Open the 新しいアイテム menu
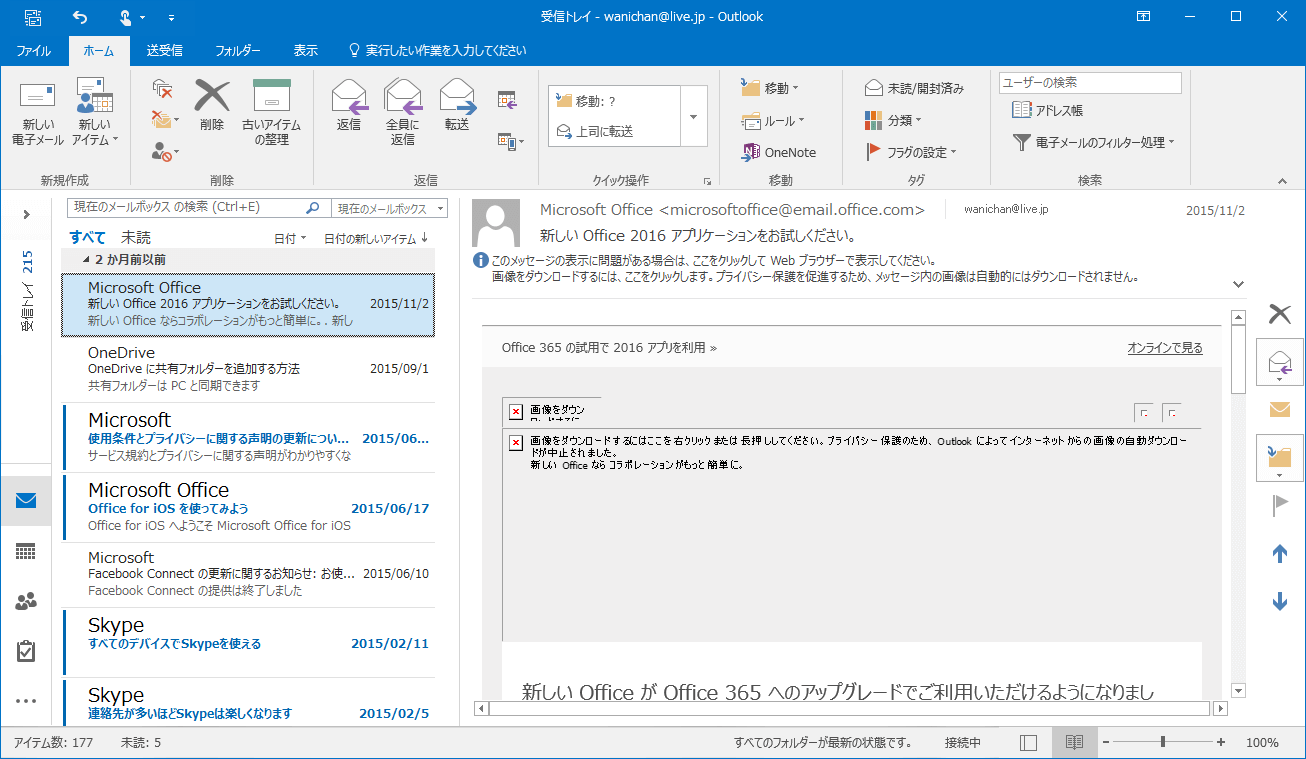Viewport: 1306px width, 759px height. tap(95, 114)
